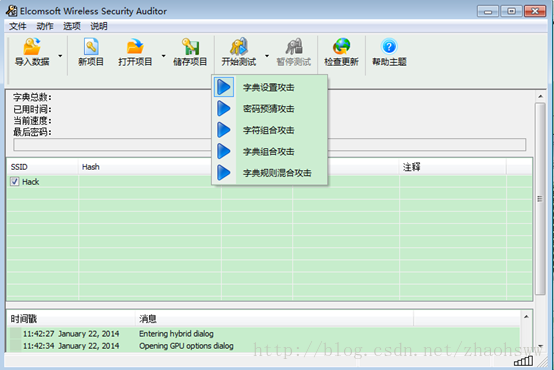
Task: Choose 字典设置攻击 from the menu
Action: (x=269, y=87)
